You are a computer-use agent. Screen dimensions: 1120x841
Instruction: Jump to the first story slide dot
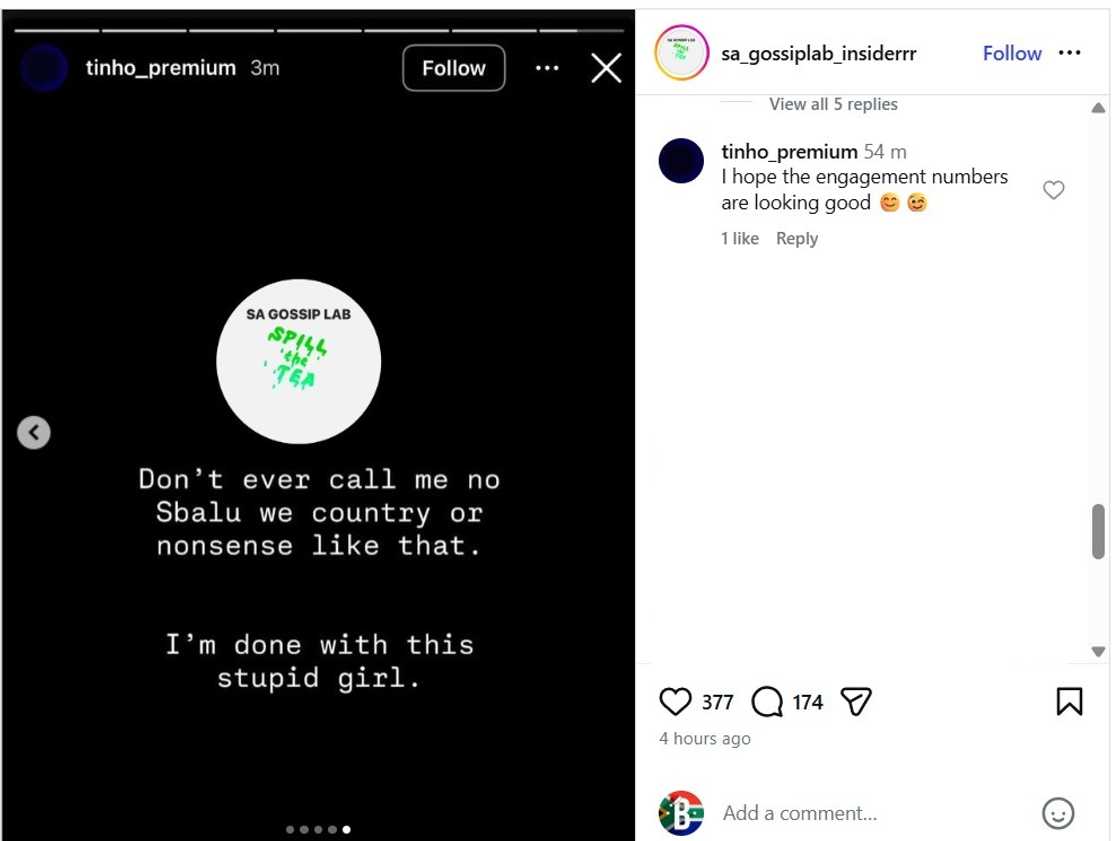click(290, 829)
